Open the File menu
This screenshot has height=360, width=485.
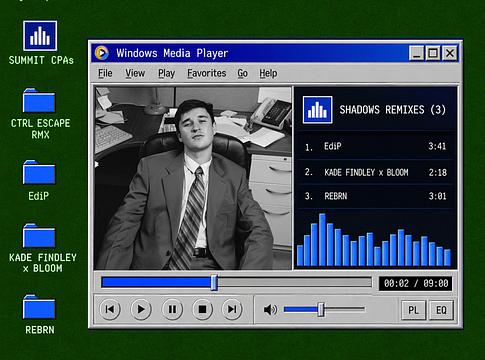(x=105, y=73)
